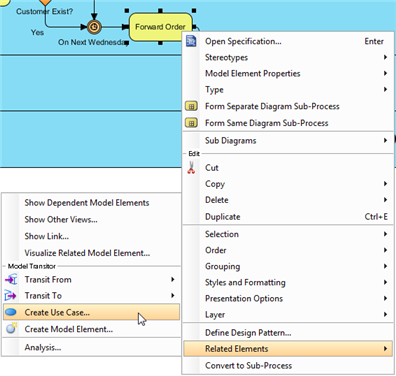Click the Yes flow label

point(37,32)
